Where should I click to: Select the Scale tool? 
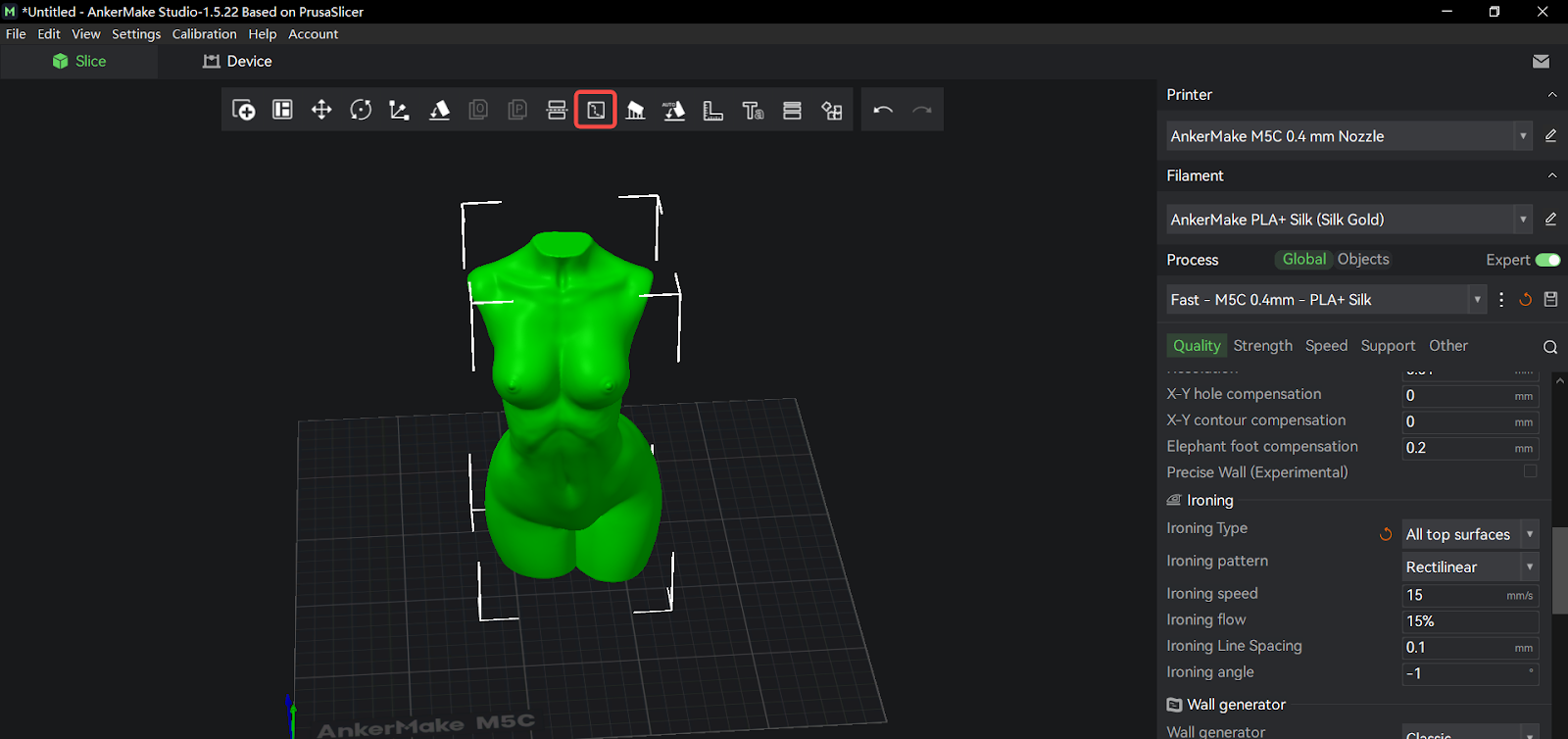[x=399, y=110]
